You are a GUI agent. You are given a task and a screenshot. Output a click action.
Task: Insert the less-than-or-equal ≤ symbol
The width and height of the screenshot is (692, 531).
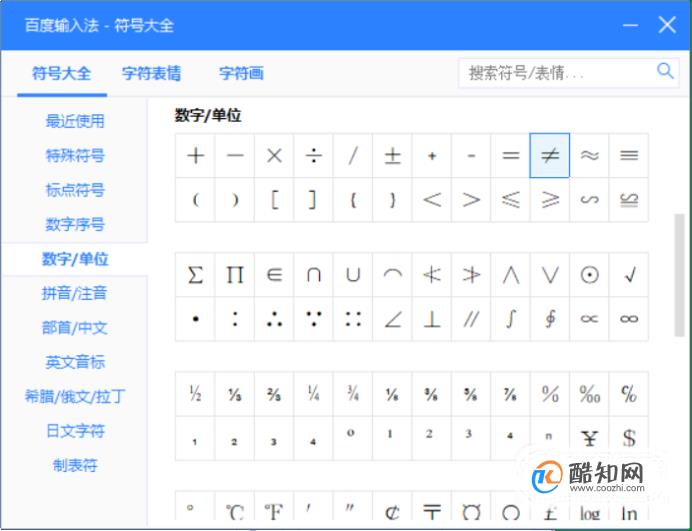(510, 200)
